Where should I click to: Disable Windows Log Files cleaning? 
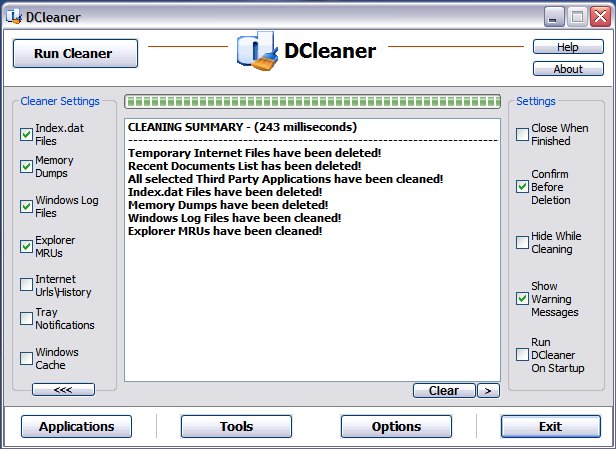pyautogui.click(x=26, y=206)
